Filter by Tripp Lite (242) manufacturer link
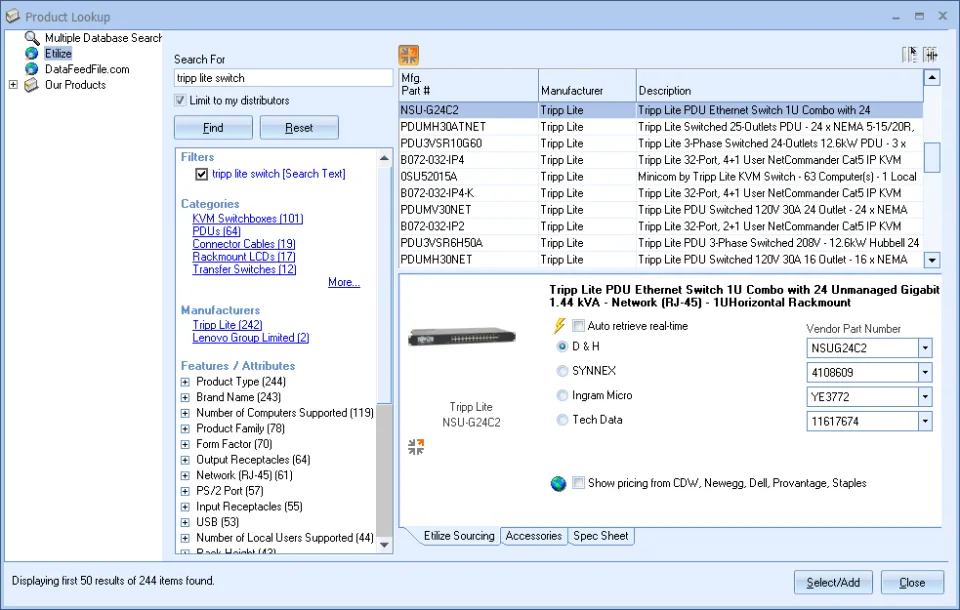Viewport: 960px width, 610px height. (x=227, y=325)
